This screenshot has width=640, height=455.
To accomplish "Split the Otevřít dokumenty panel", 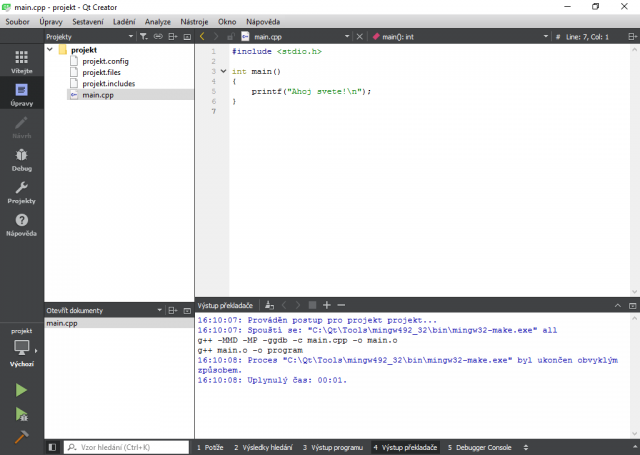I will [x=173, y=311].
